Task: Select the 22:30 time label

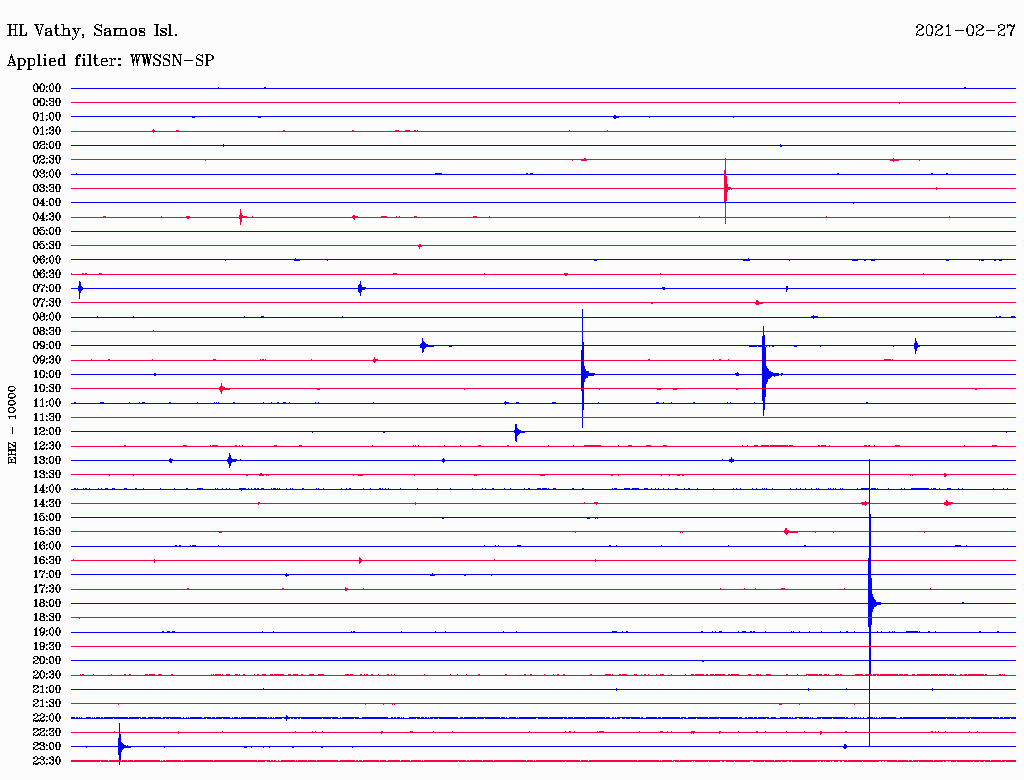Action: coord(46,732)
